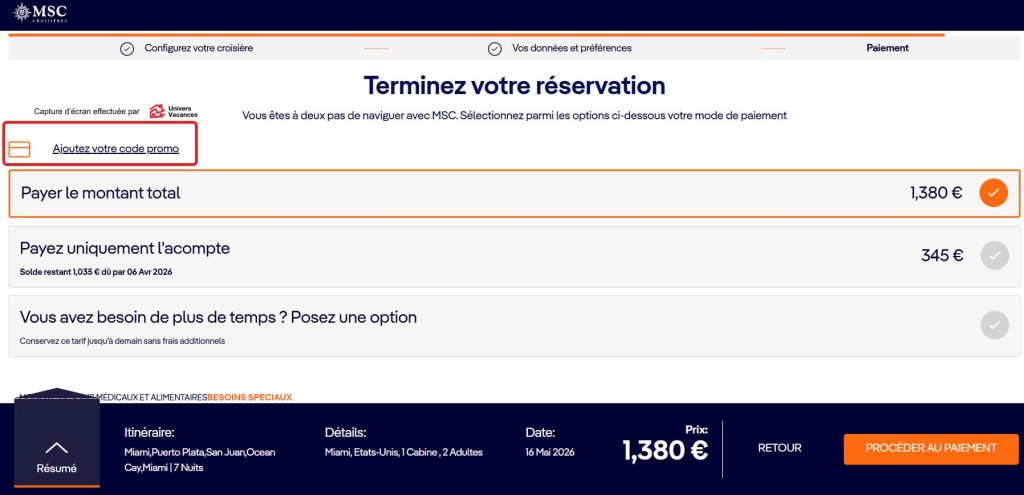Click the Paiement step label
This screenshot has width=1024, height=495.
(x=887, y=48)
